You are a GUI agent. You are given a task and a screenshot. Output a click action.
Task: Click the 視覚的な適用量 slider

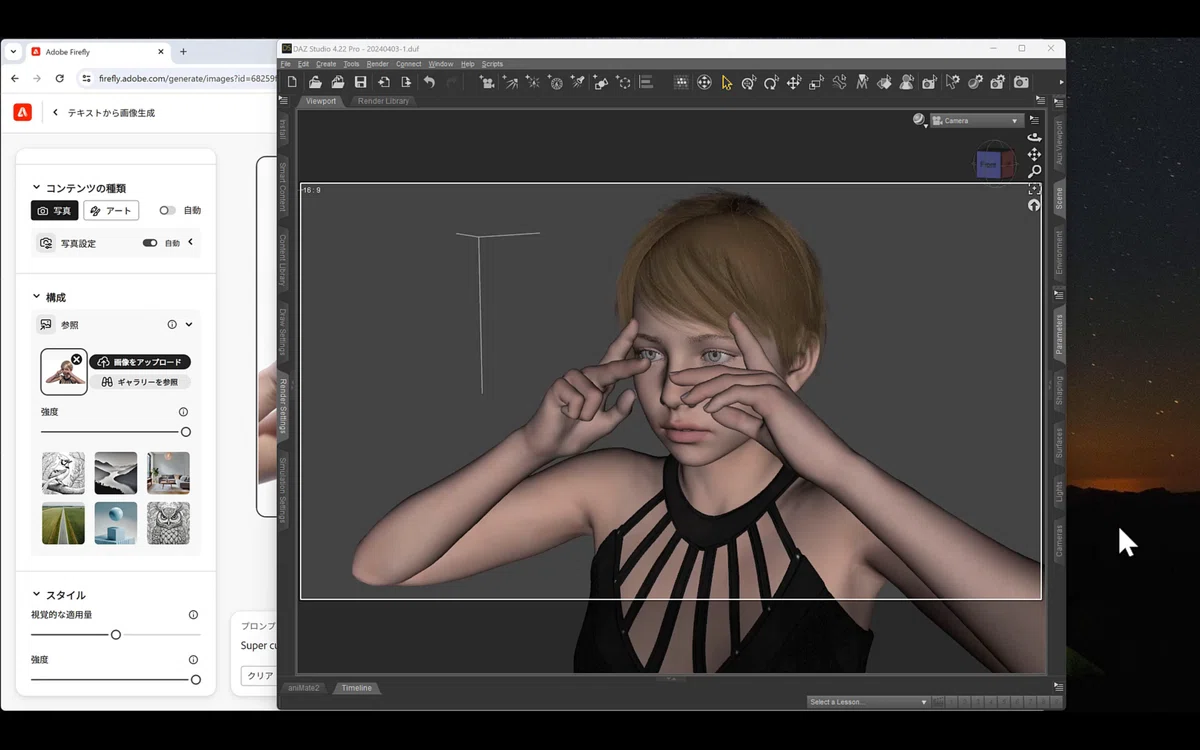tap(116, 634)
